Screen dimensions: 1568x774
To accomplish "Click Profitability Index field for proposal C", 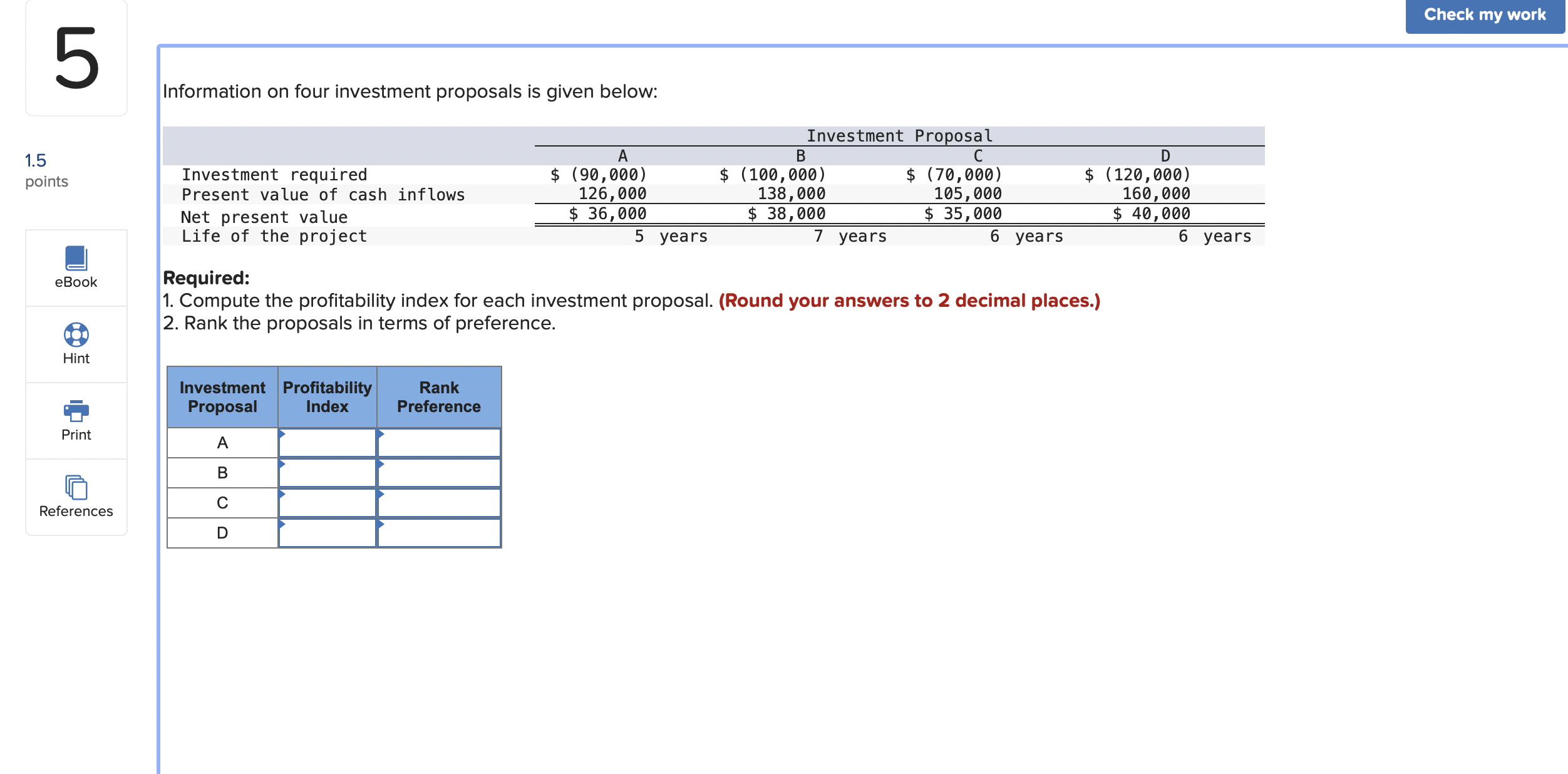I will (327, 503).
